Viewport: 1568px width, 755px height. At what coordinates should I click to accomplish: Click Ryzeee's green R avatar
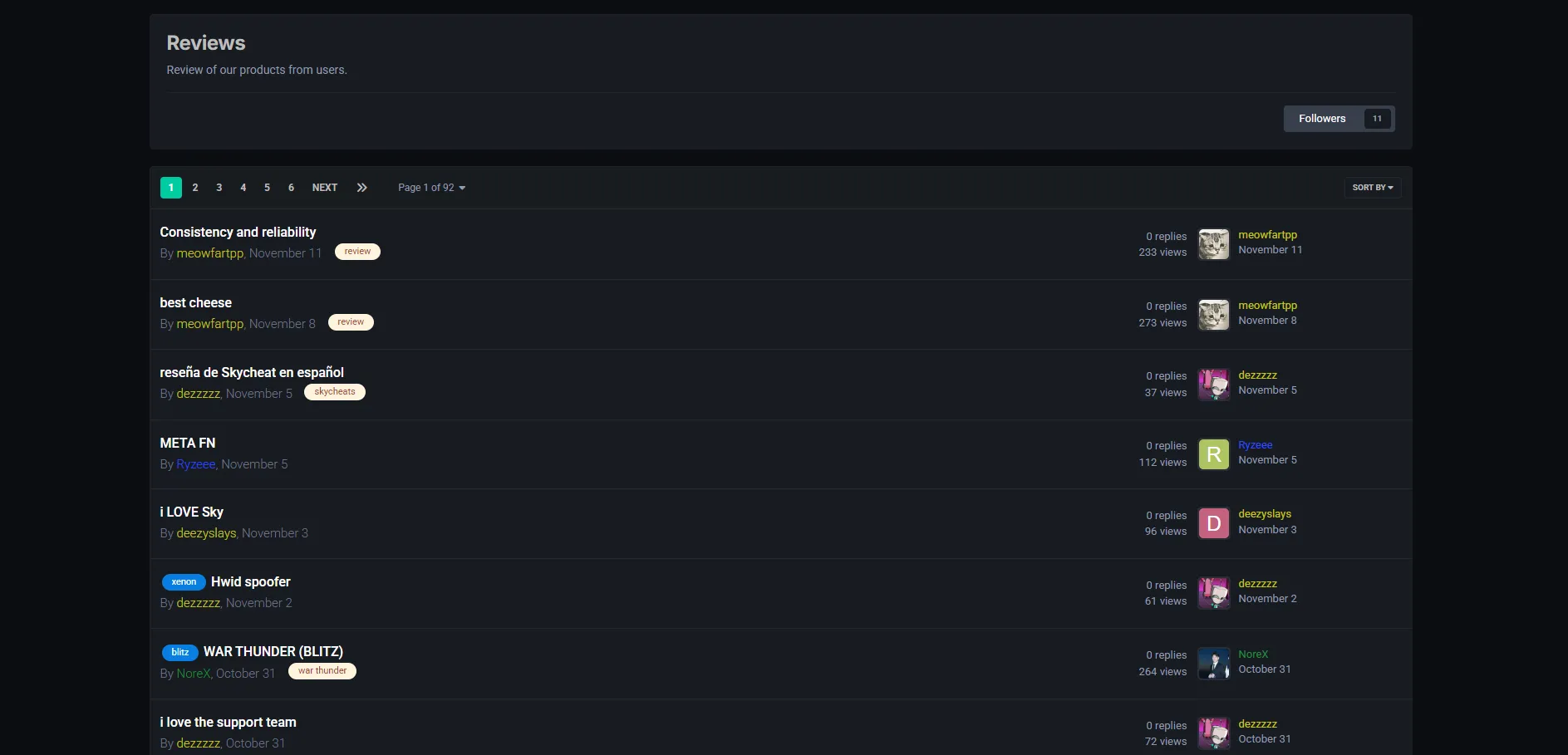(1213, 454)
